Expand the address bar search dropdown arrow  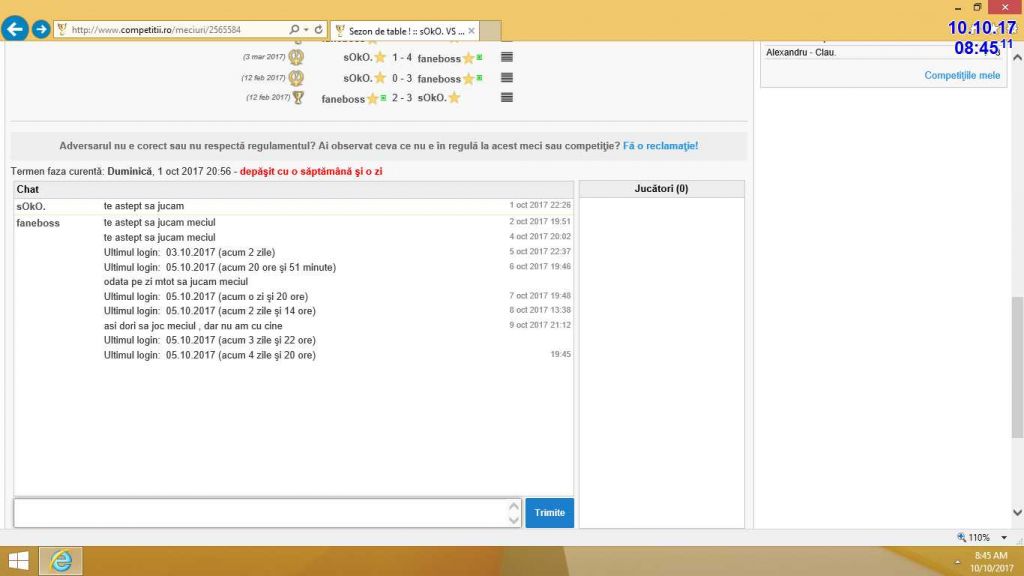click(305, 30)
